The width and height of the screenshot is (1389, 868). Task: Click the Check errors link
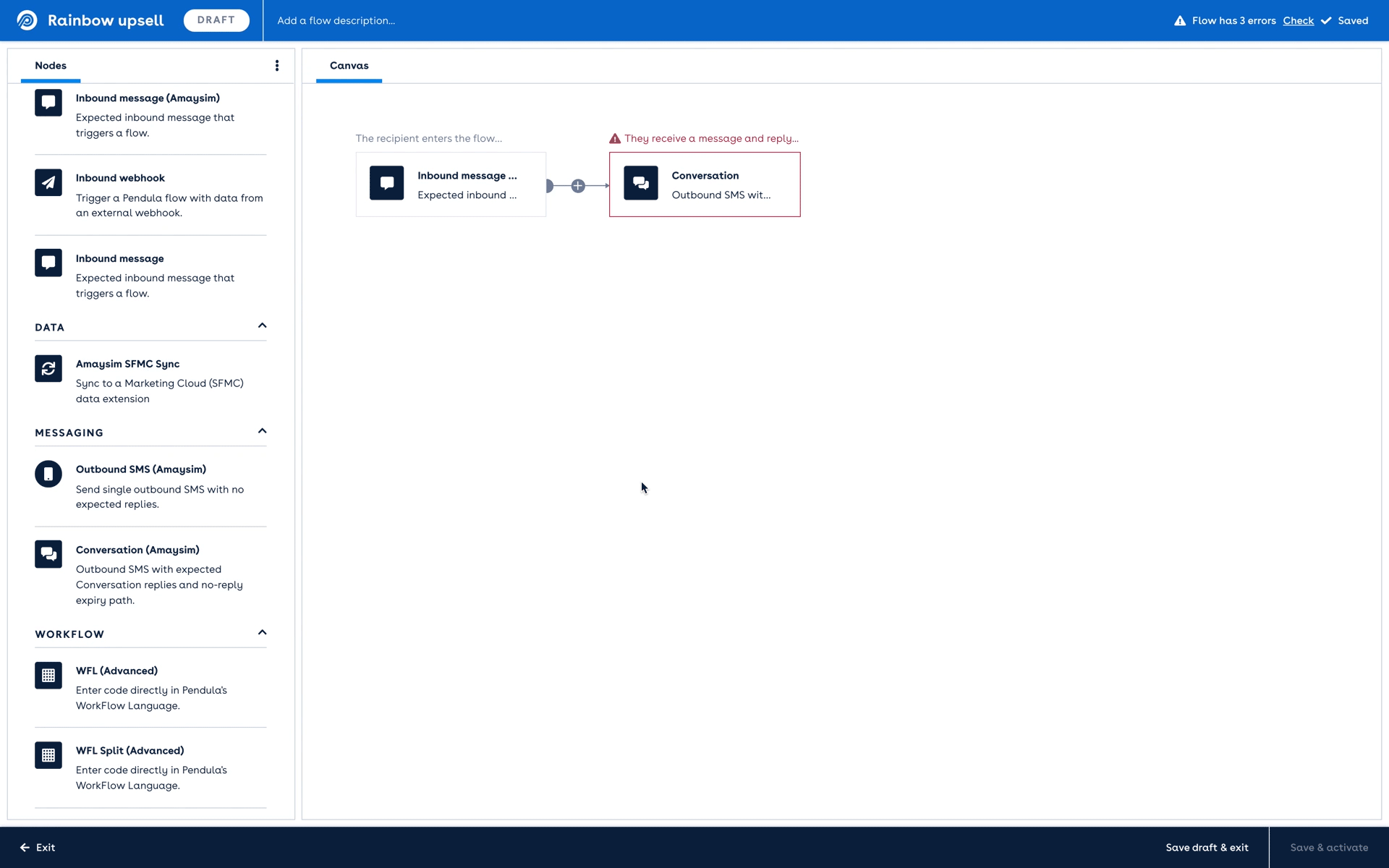tap(1298, 20)
